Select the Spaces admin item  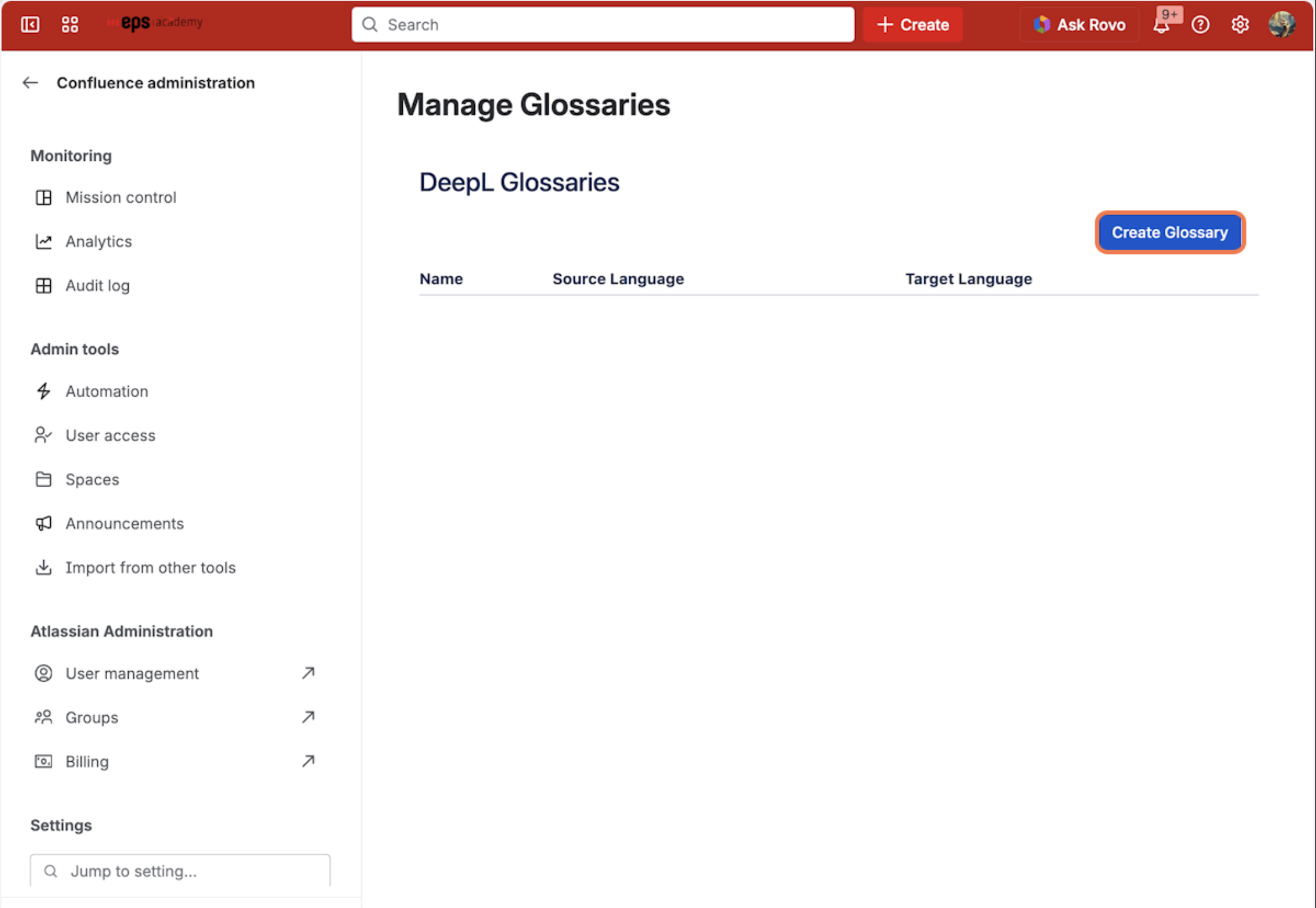(92, 479)
